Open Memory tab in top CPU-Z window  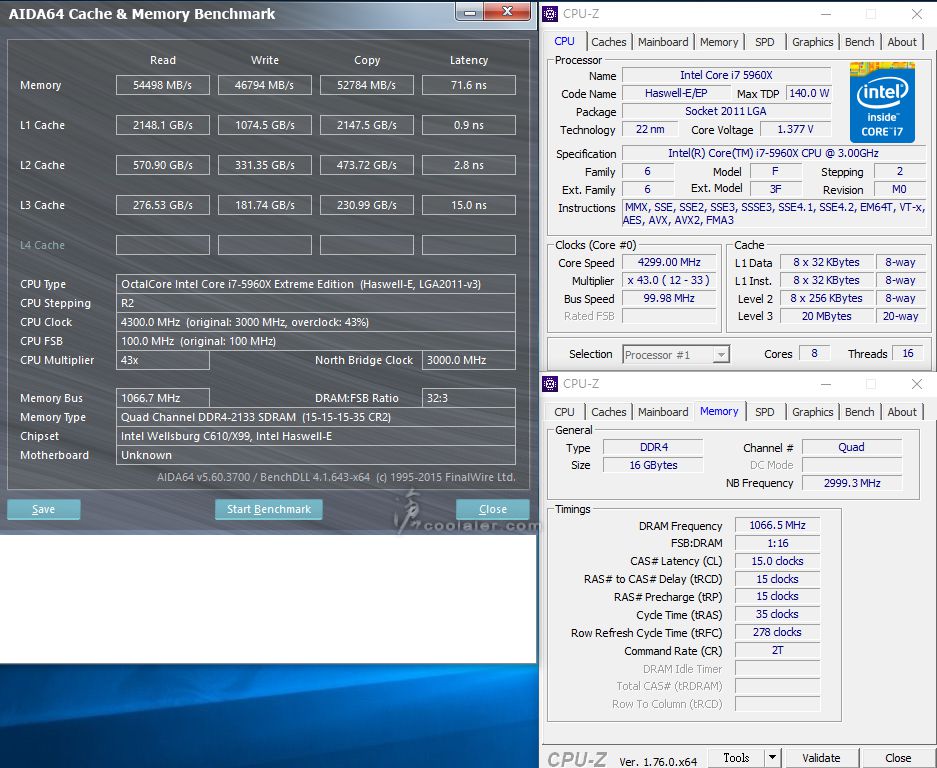719,42
